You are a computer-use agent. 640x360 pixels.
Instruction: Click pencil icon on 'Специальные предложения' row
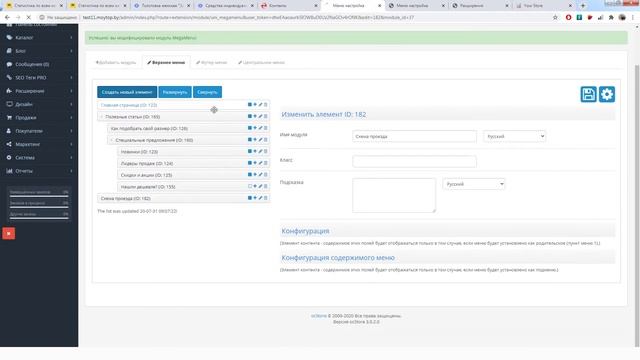(x=260, y=140)
